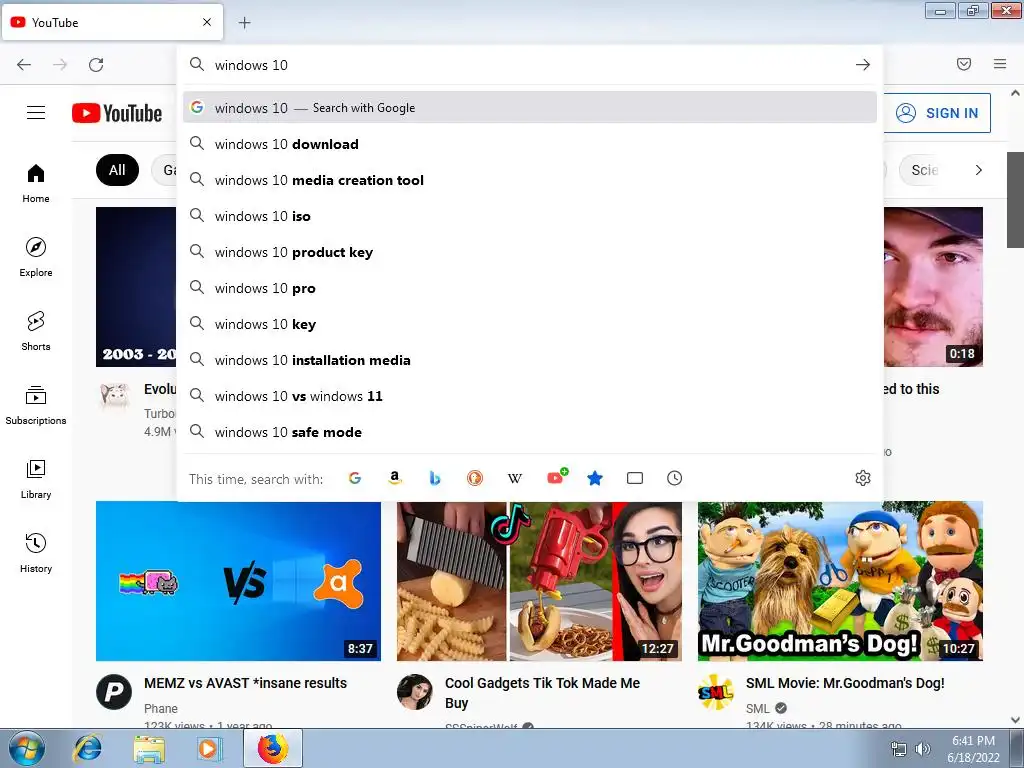Select the YouTube browser tab
Image resolution: width=1024 pixels, height=768 pixels.
coord(112,22)
